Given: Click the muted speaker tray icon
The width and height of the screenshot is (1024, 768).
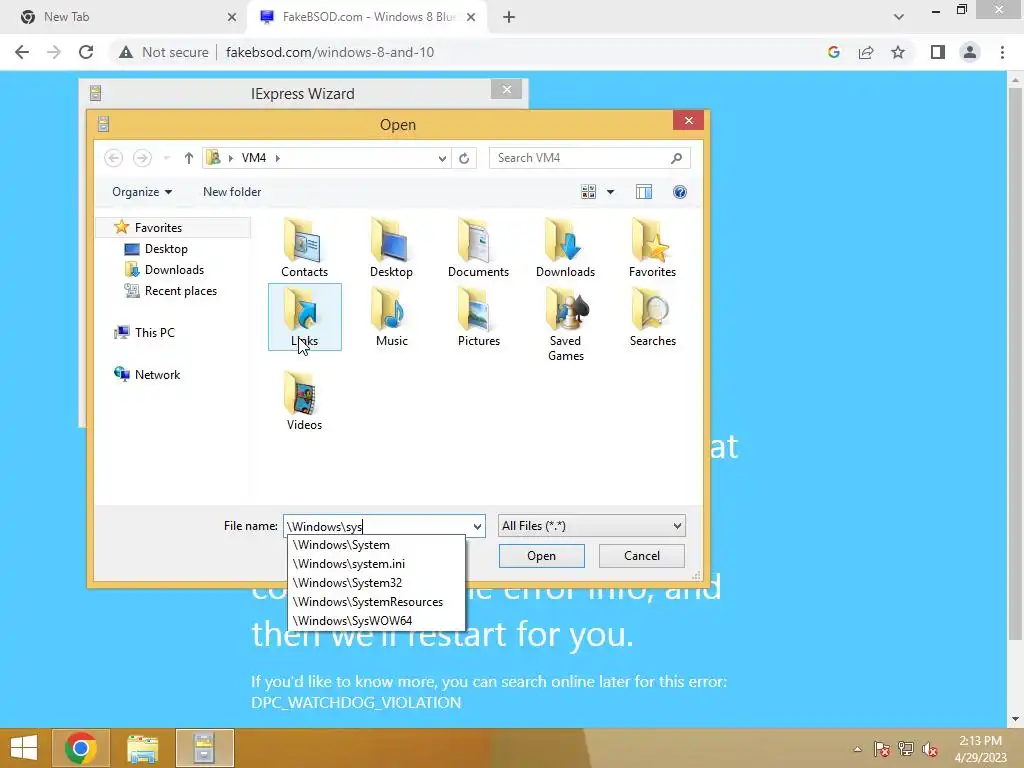Looking at the screenshot, I should (x=930, y=749).
